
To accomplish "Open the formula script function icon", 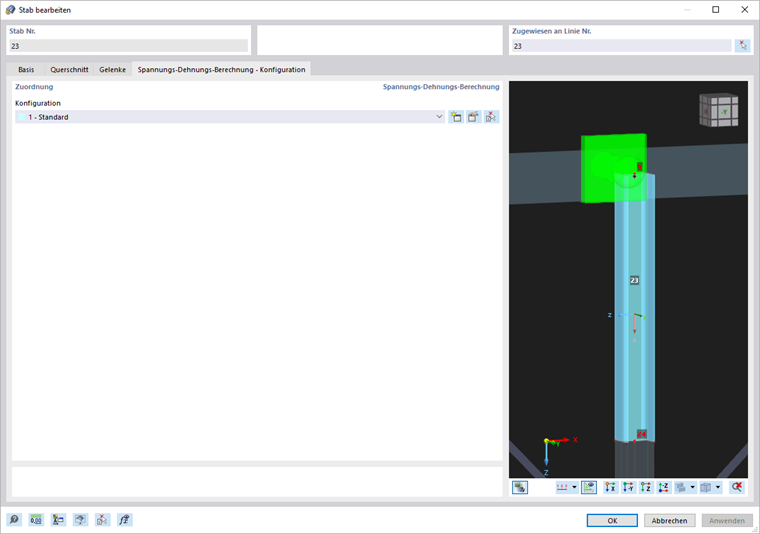I will pyautogui.click(x=125, y=520).
